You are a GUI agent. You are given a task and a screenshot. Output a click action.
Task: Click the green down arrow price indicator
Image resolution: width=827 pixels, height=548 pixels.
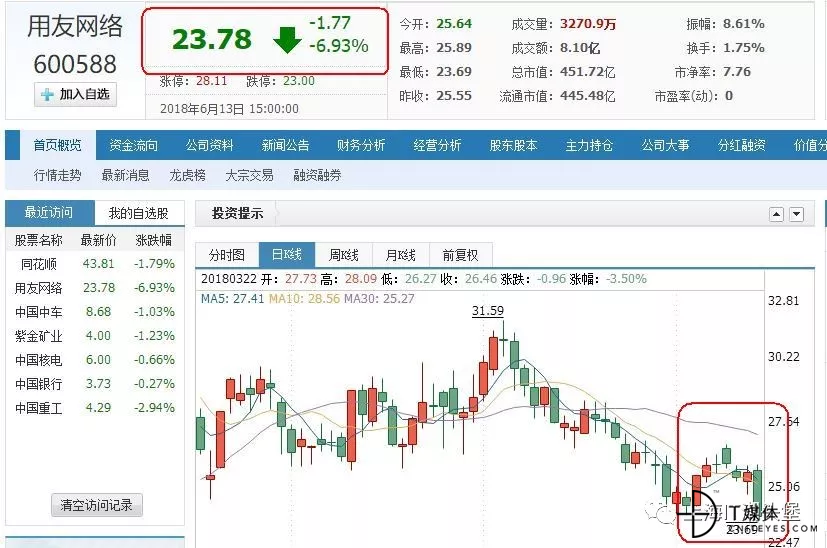click(x=287, y=40)
